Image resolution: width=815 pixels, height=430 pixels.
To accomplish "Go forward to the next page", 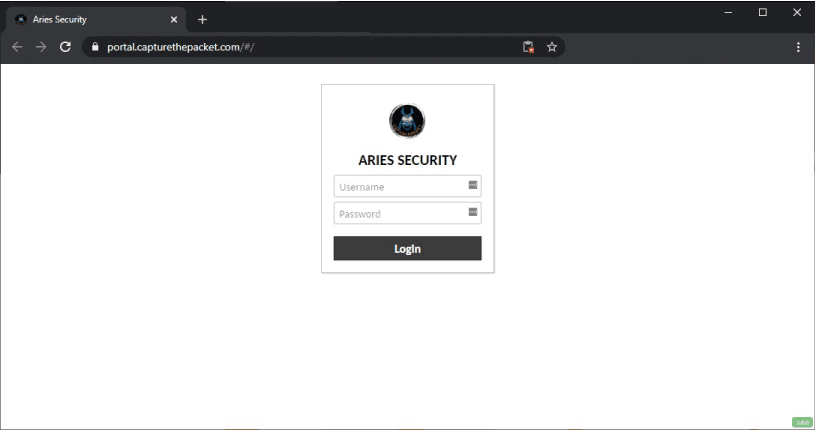I will [x=41, y=47].
